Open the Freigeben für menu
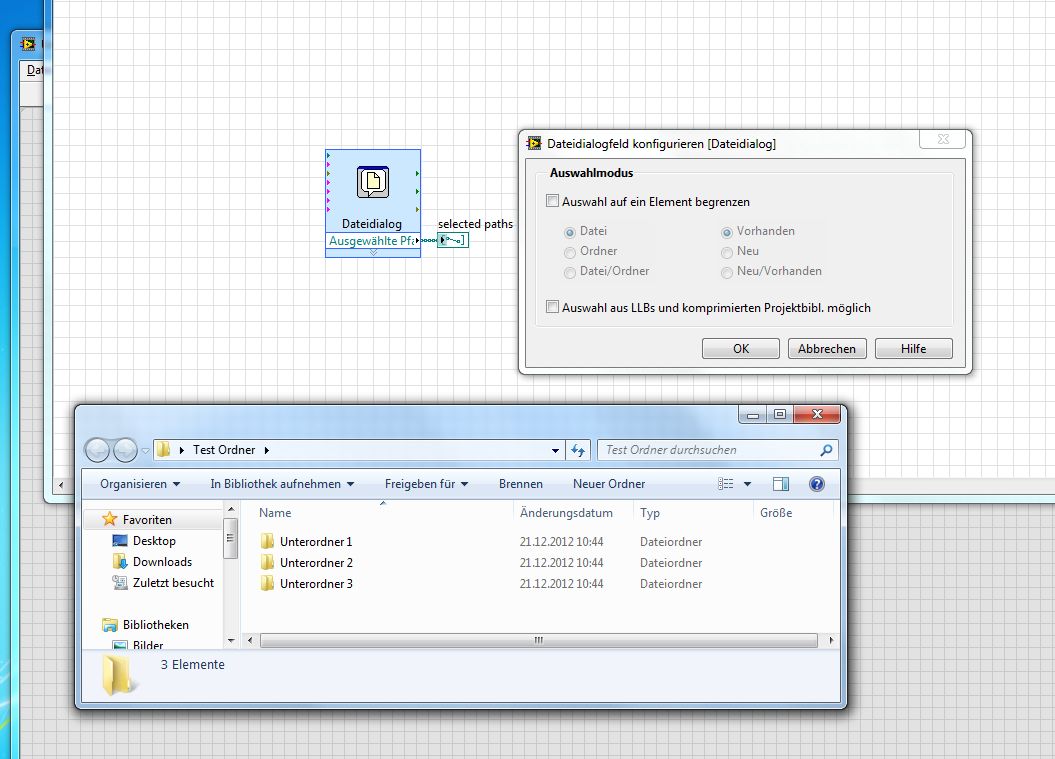Viewport: 1055px width, 759px height. [x=427, y=484]
